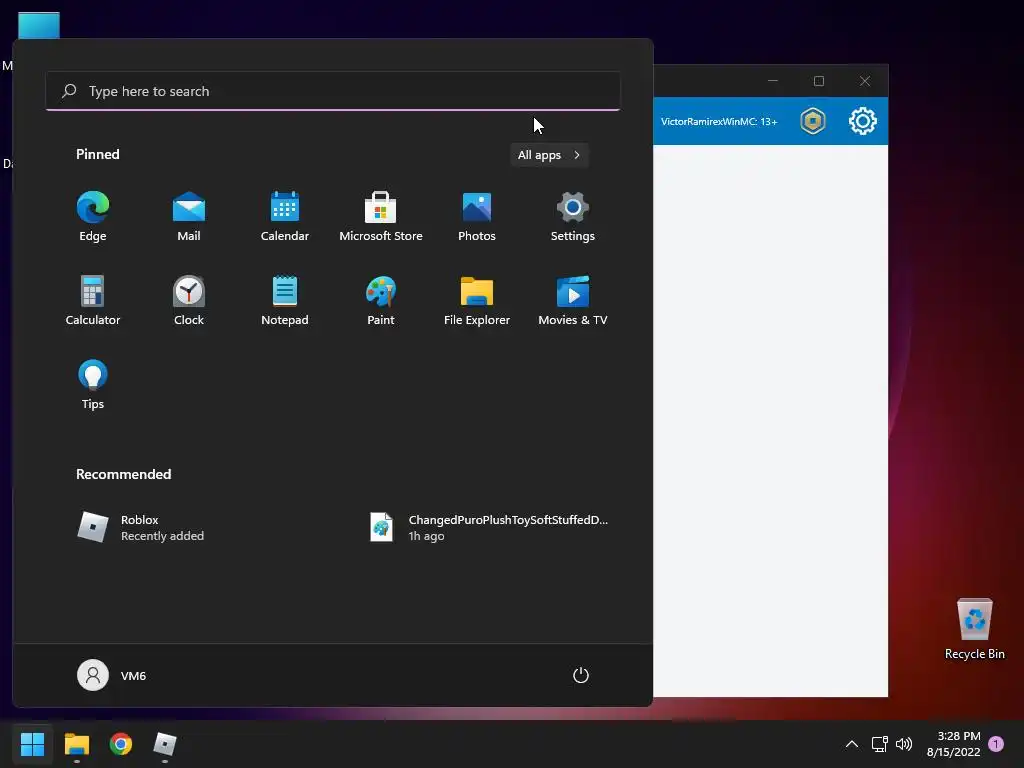The height and width of the screenshot is (768, 1024).
Task: Show All apps list
Action: [549, 155]
